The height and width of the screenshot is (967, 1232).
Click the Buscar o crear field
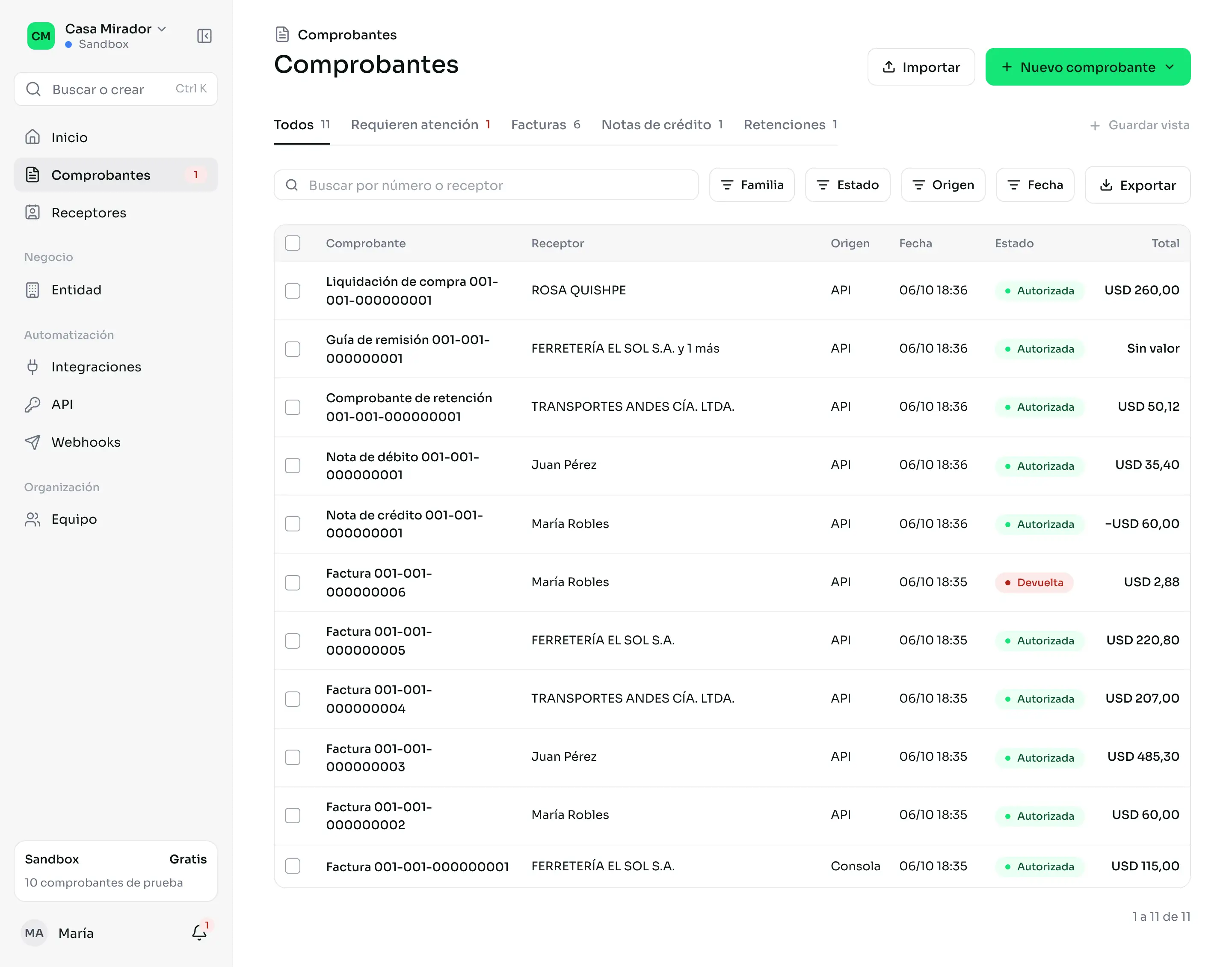point(115,89)
